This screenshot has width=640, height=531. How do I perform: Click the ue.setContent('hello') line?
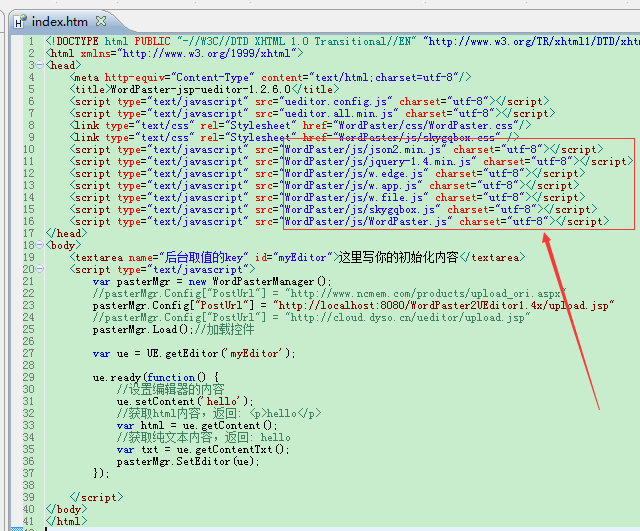185,401
